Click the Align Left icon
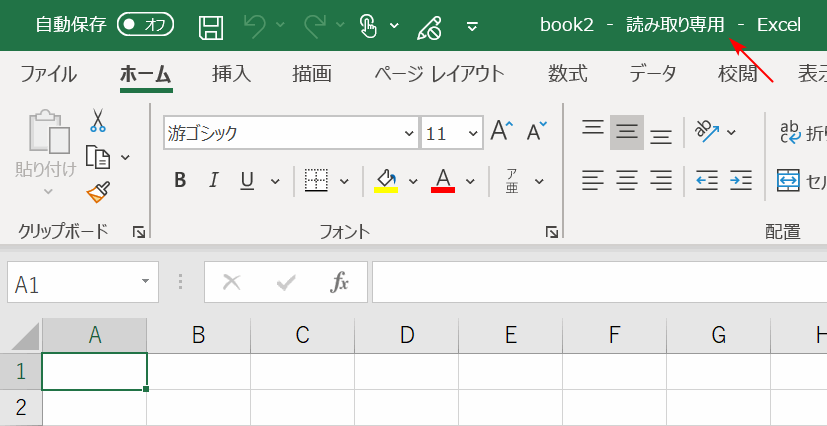This screenshot has height=426, width=827. coord(593,181)
